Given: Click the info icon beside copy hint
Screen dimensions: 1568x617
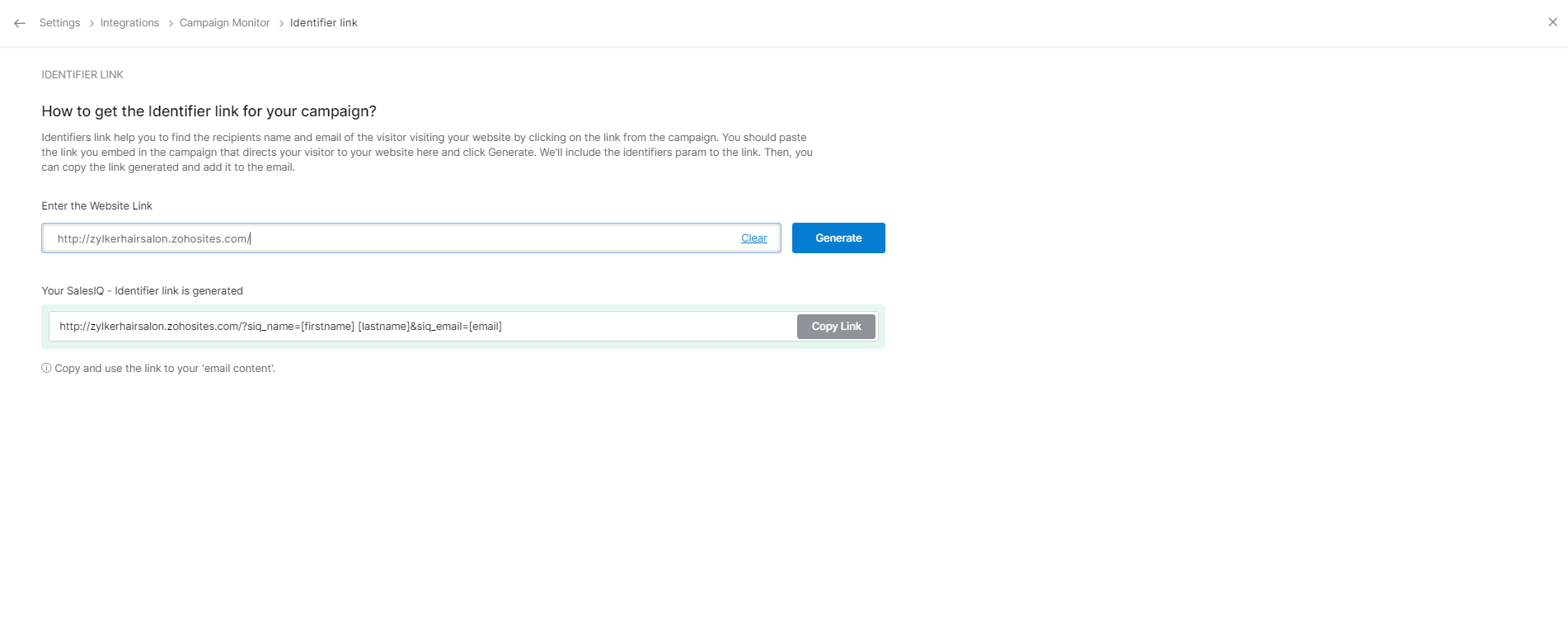Looking at the screenshot, I should pos(46,368).
